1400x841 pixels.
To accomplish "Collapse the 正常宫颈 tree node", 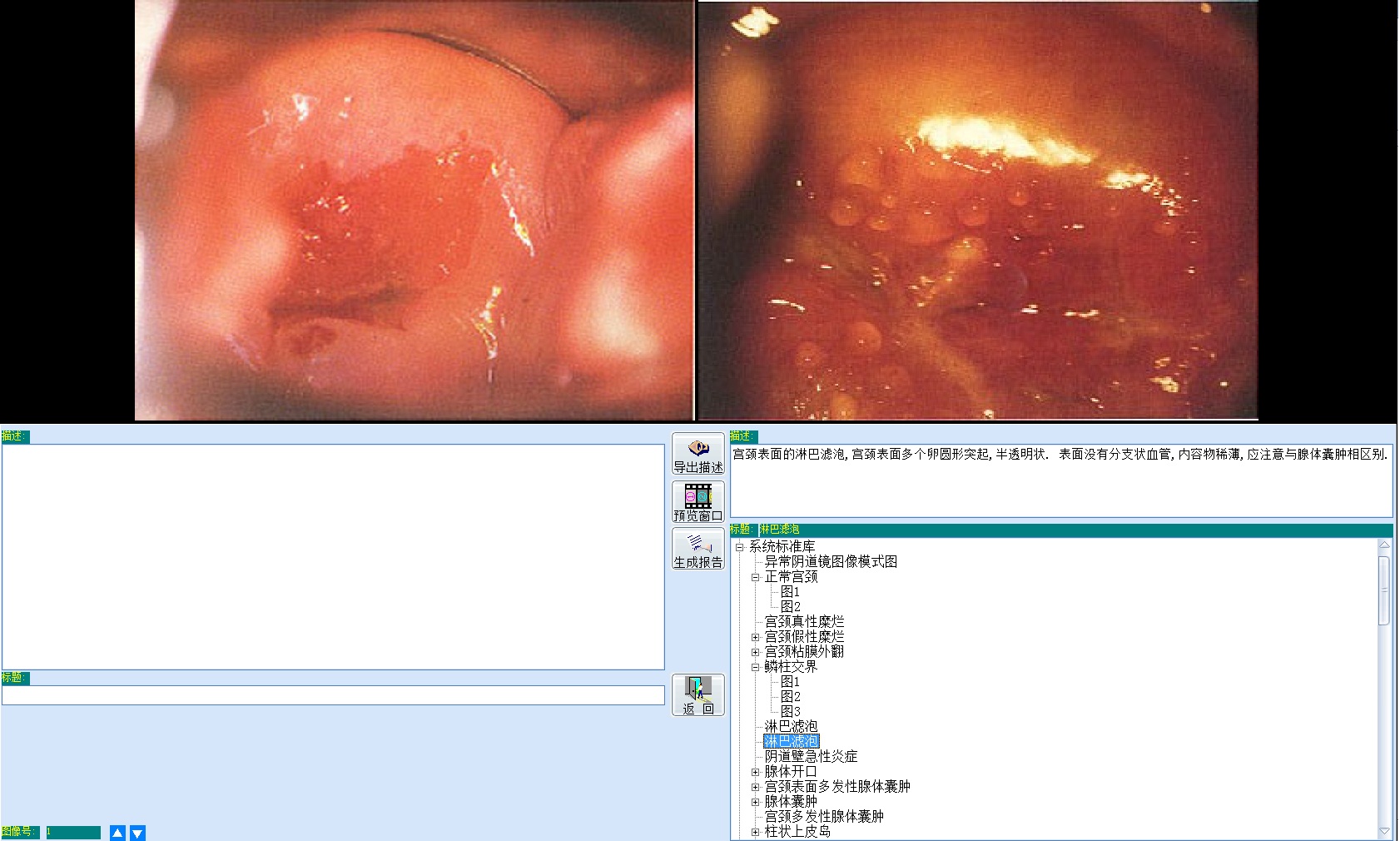I will click(756, 577).
